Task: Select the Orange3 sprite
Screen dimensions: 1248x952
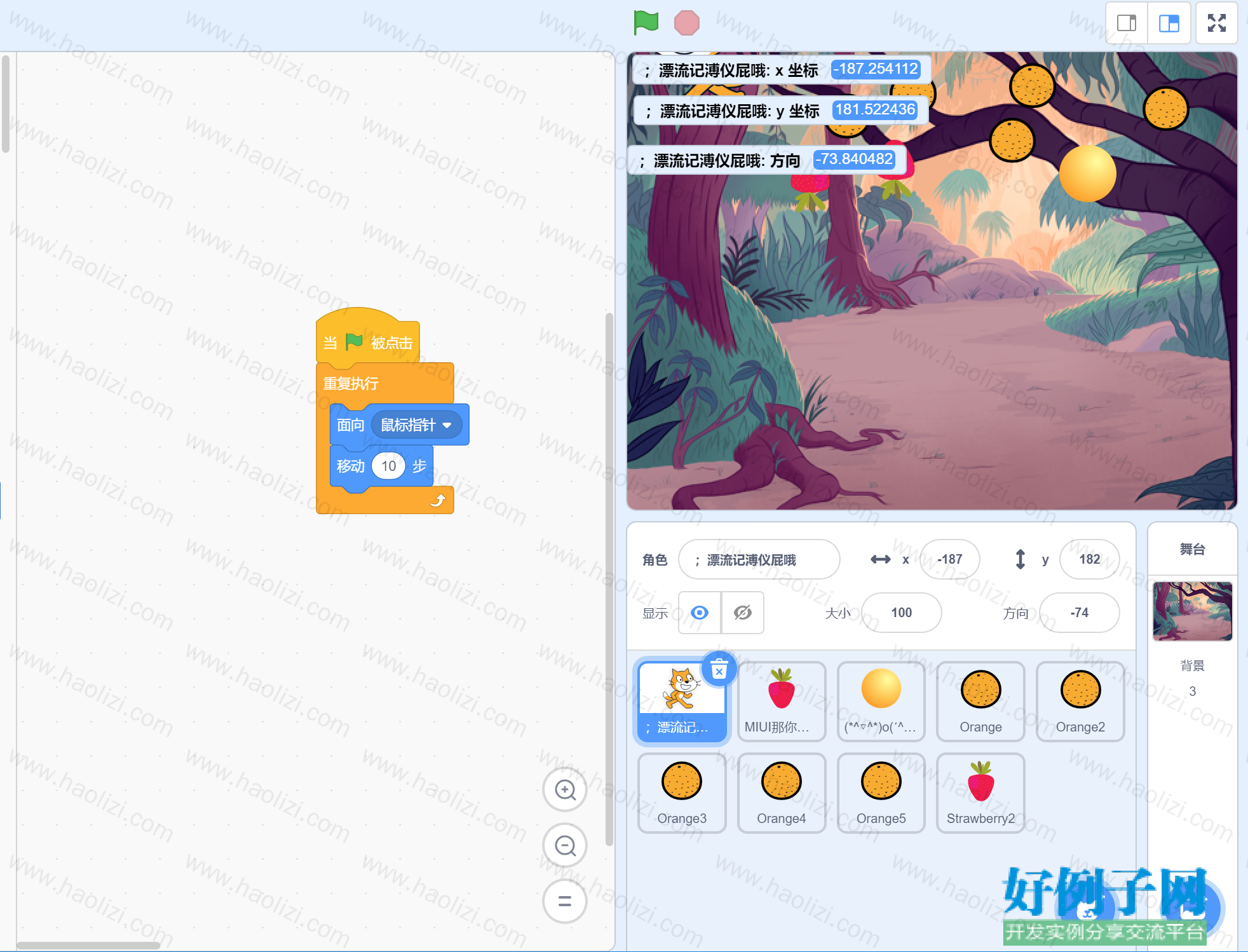Action: [682, 793]
